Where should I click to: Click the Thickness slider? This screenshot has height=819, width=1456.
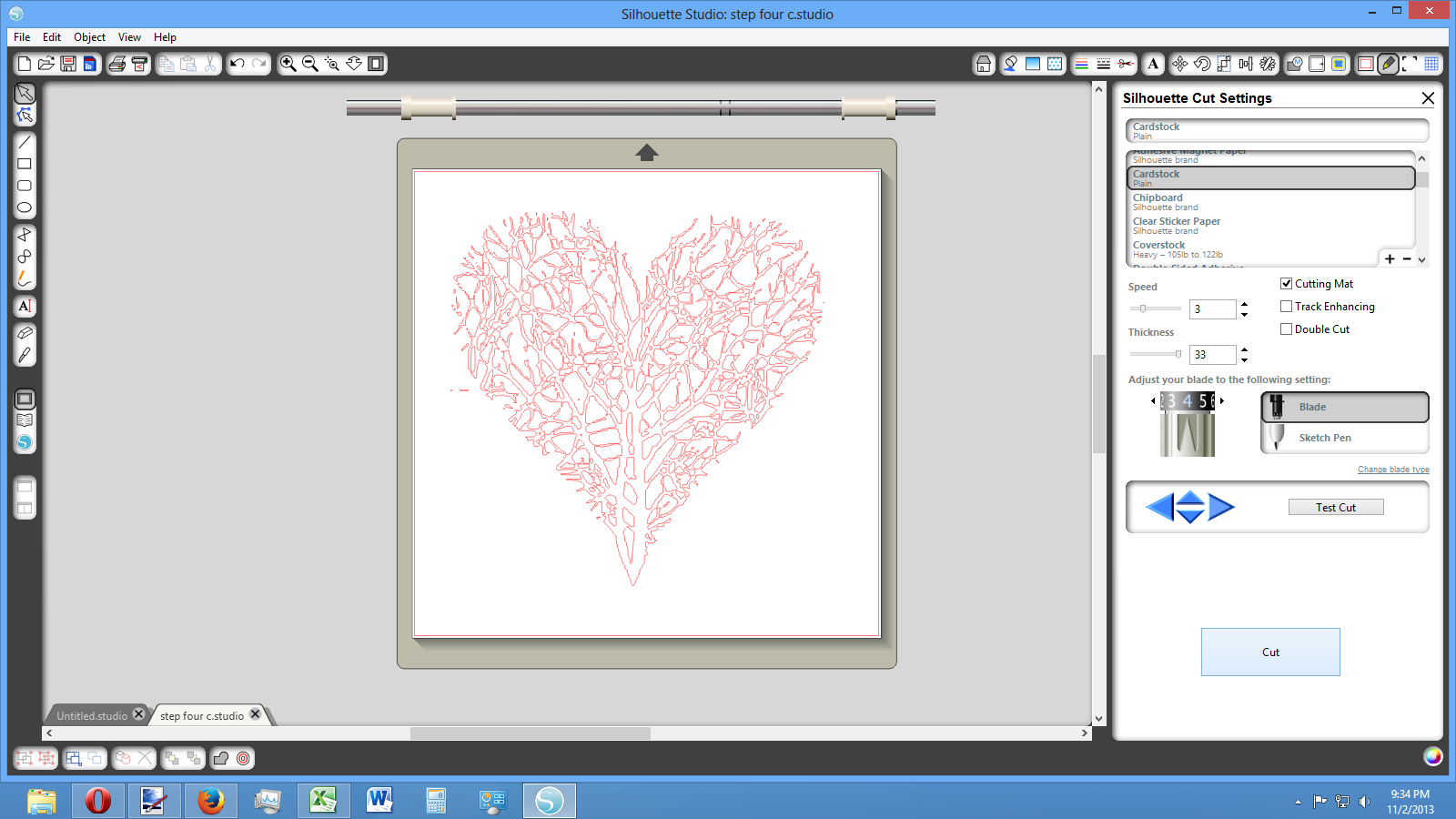(x=1156, y=354)
